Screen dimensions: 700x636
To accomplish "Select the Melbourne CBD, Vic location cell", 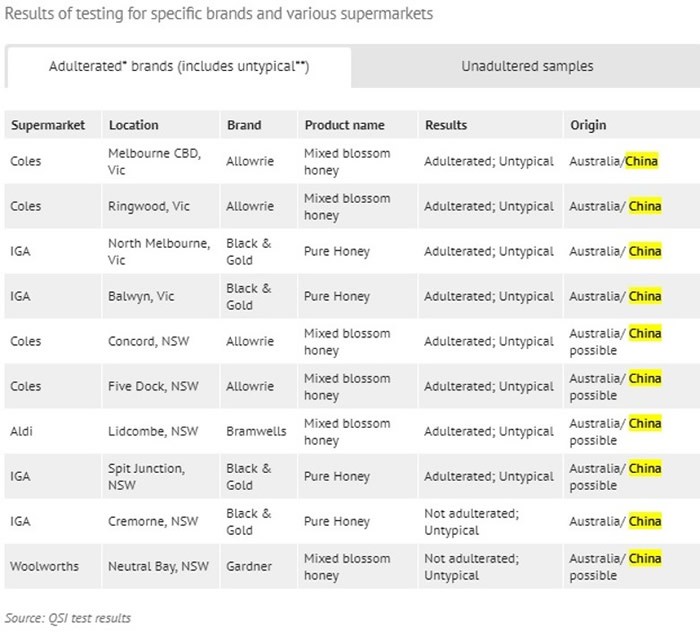I will coord(154,161).
